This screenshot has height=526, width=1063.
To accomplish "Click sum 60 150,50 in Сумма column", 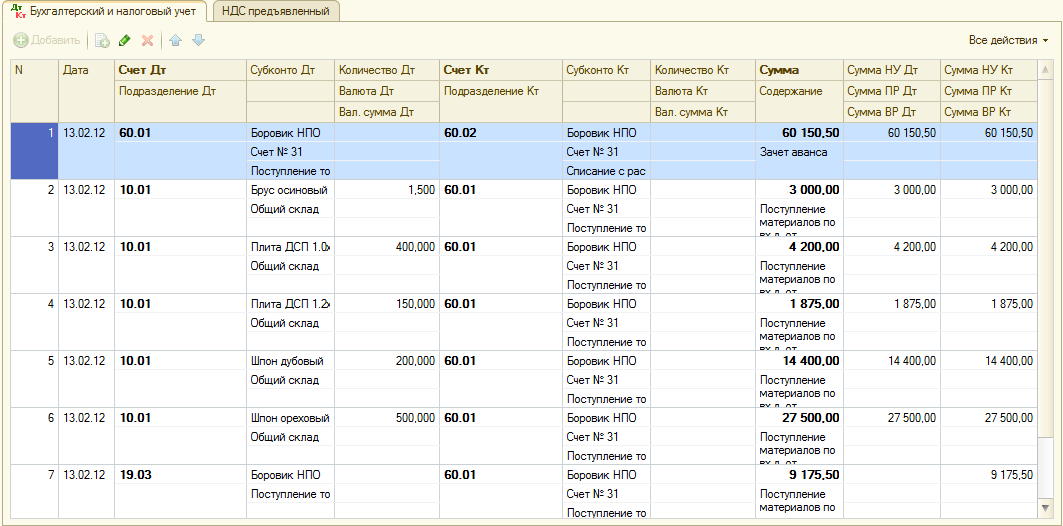I will [x=799, y=134].
